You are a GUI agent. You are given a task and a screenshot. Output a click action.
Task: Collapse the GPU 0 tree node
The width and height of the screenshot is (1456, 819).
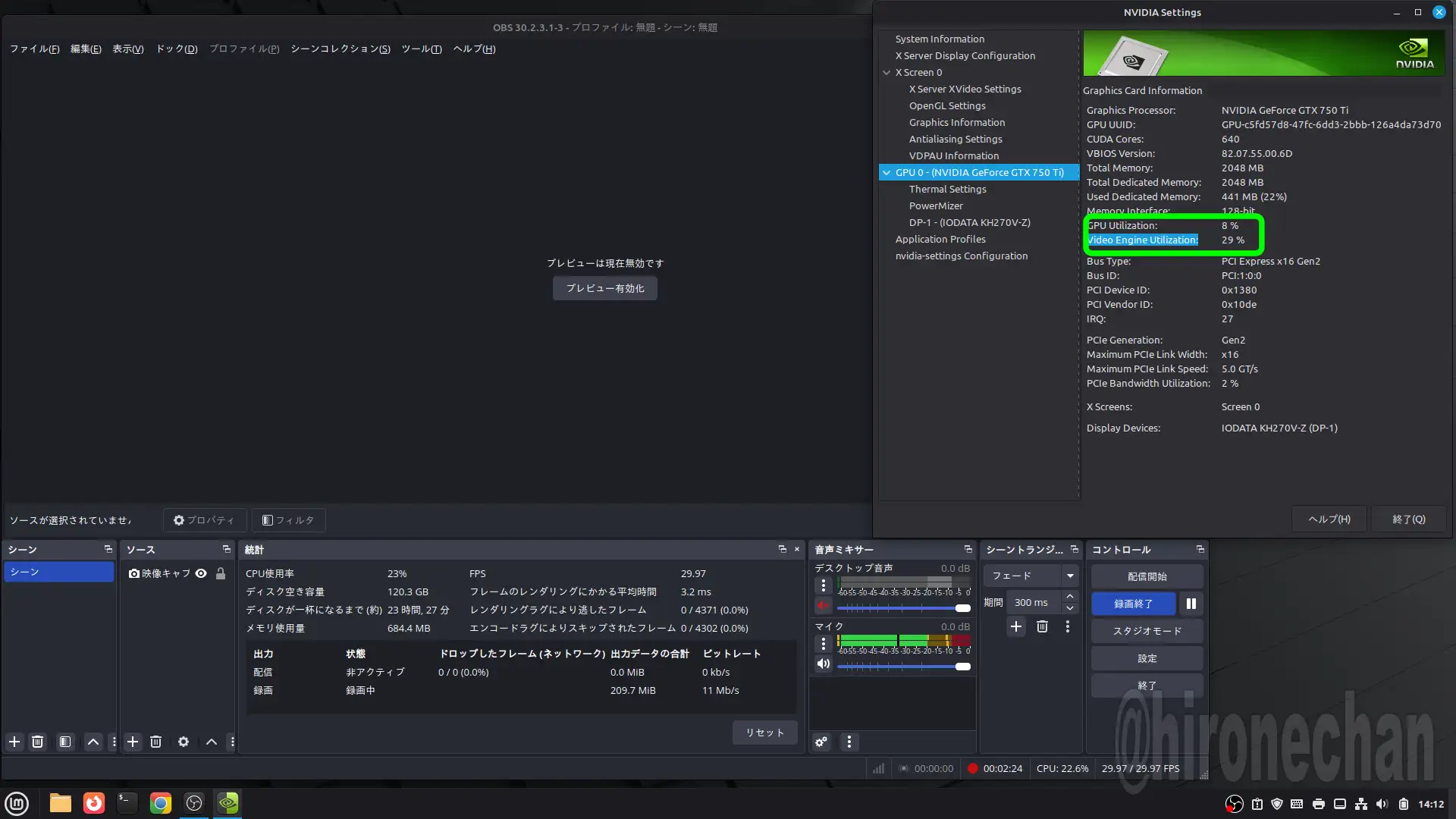tap(886, 173)
